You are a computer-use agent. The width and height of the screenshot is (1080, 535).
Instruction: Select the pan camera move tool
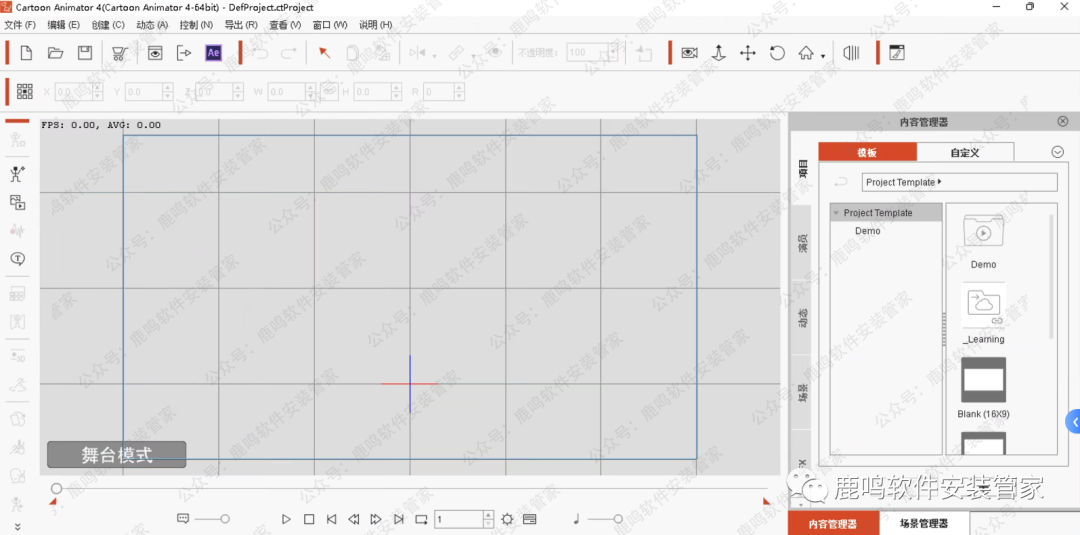[747, 53]
